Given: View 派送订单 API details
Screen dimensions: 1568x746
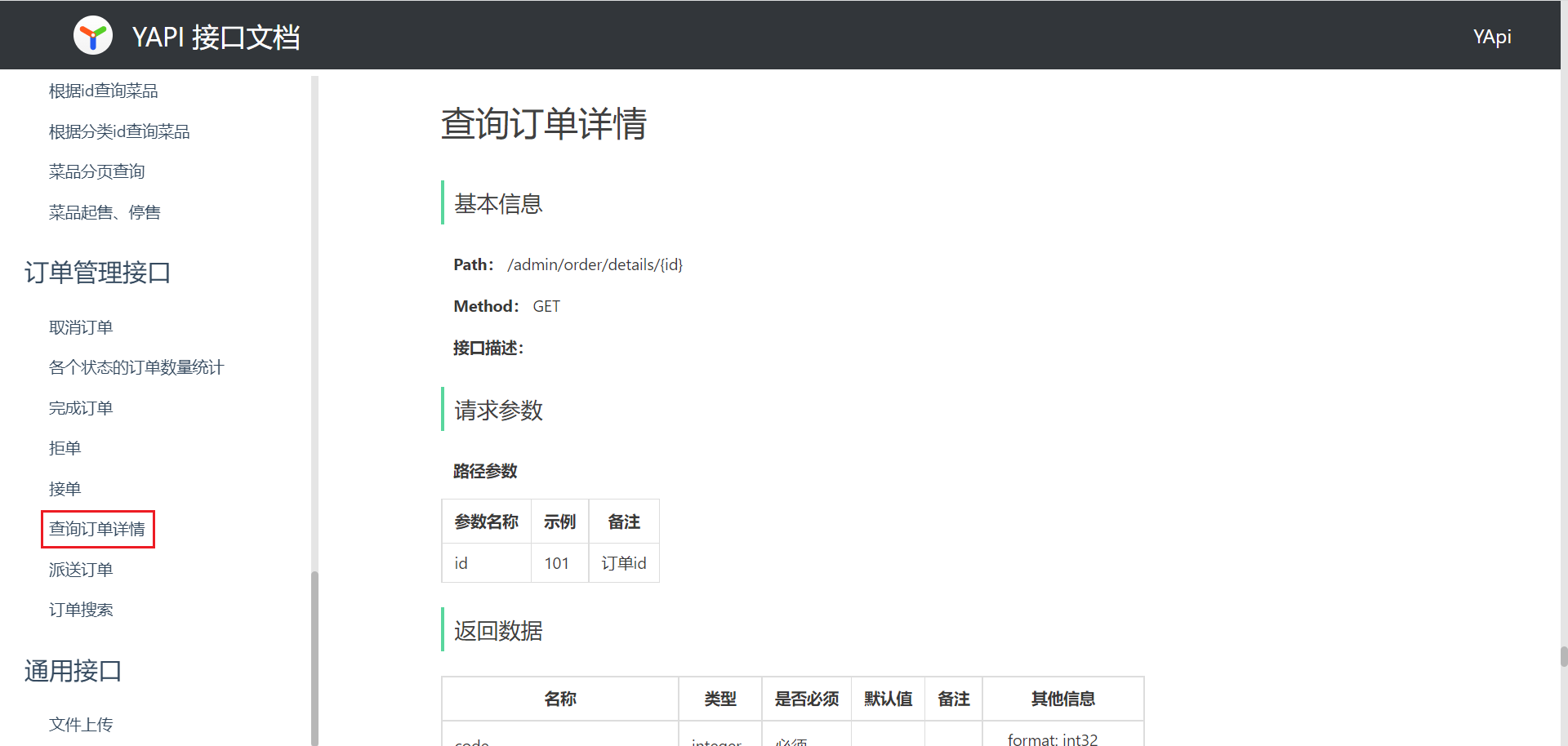Looking at the screenshot, I should (x=80, y=569).
